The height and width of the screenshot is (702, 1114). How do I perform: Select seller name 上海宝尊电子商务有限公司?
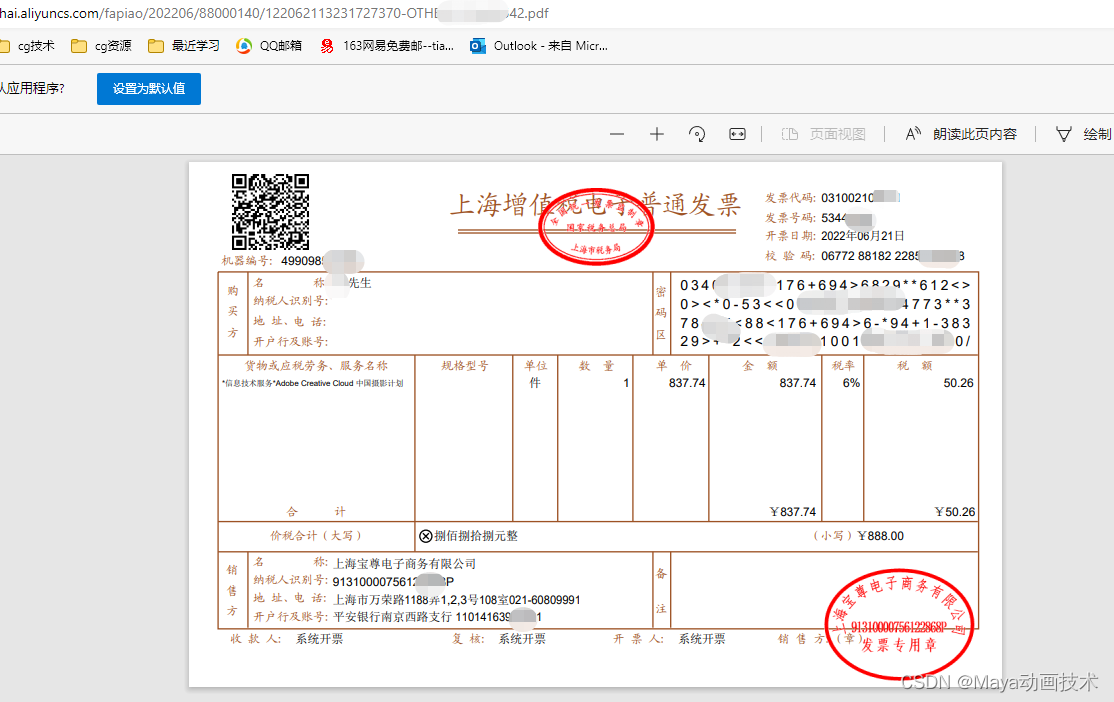[405, 564]
